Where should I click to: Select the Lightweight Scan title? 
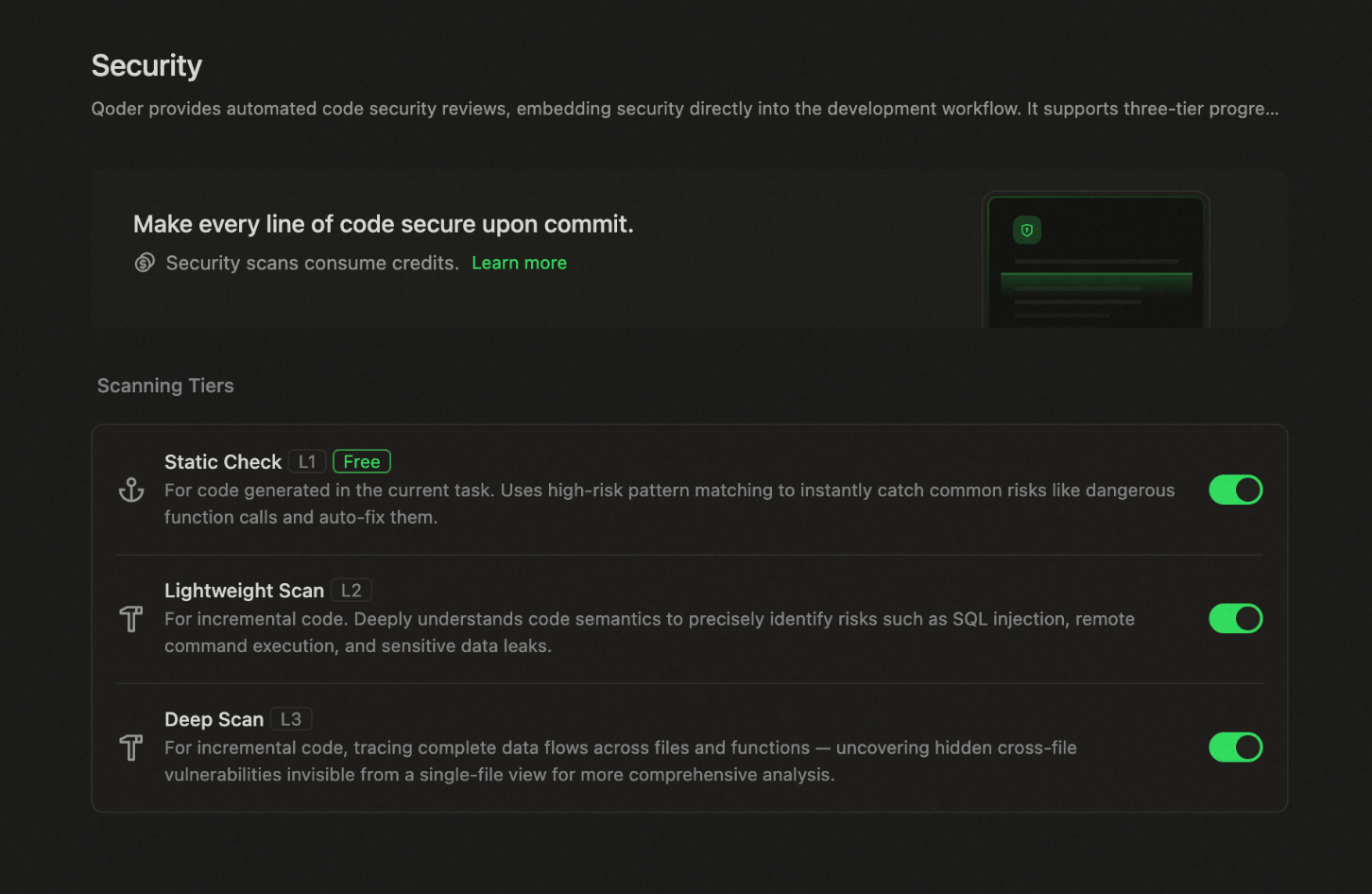pyautogui.click(x=244, y=590)
